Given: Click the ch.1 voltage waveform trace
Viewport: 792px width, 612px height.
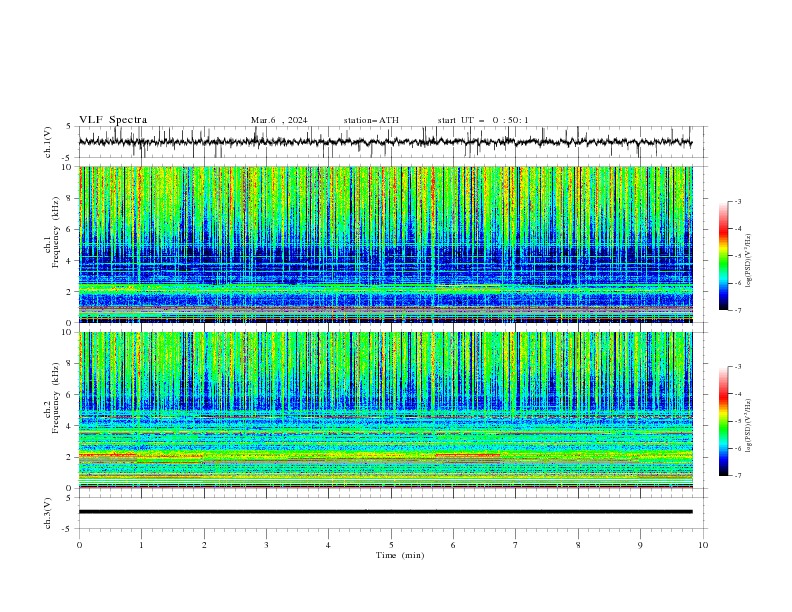Looking at the screenshot, I should pyautogui.click(x=386, y=142).
